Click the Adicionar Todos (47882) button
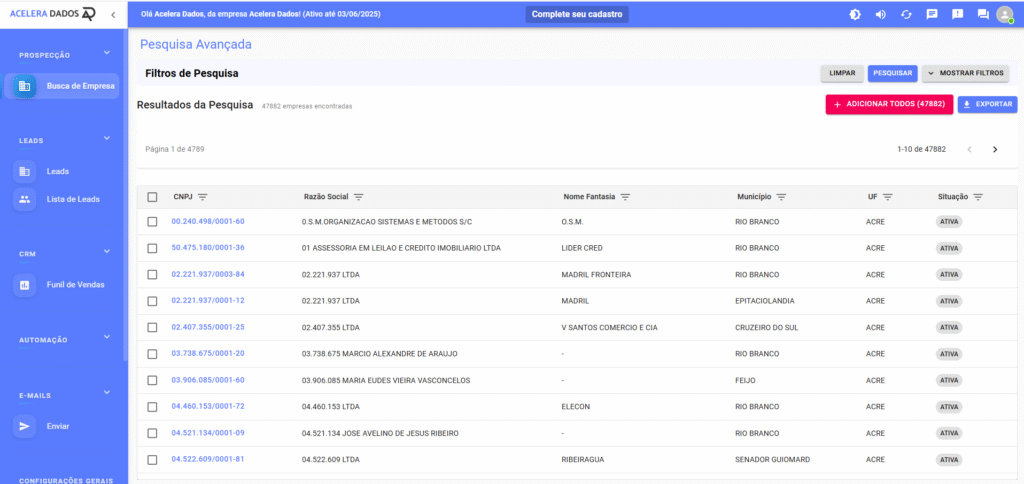Screen dimensions: 1024x484 (888, 104)
